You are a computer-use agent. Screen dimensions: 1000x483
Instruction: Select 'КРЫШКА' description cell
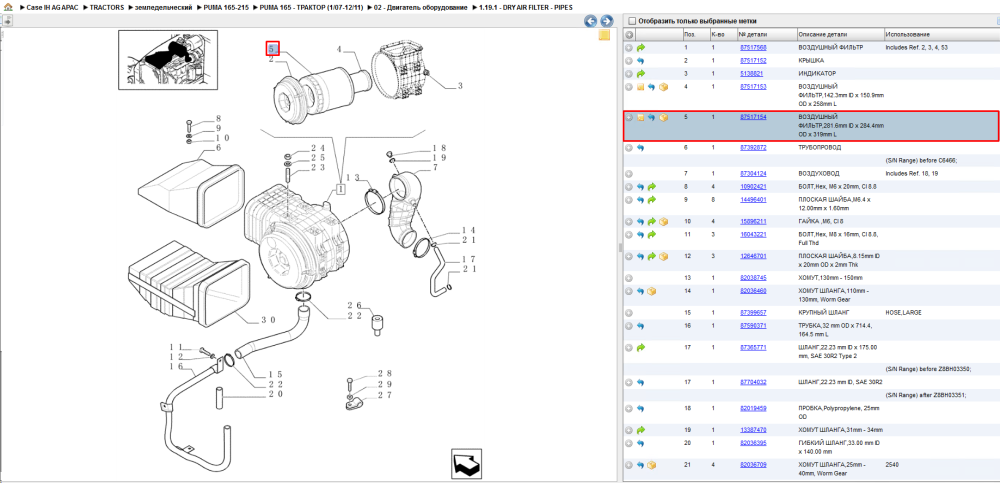coord(811,61)
